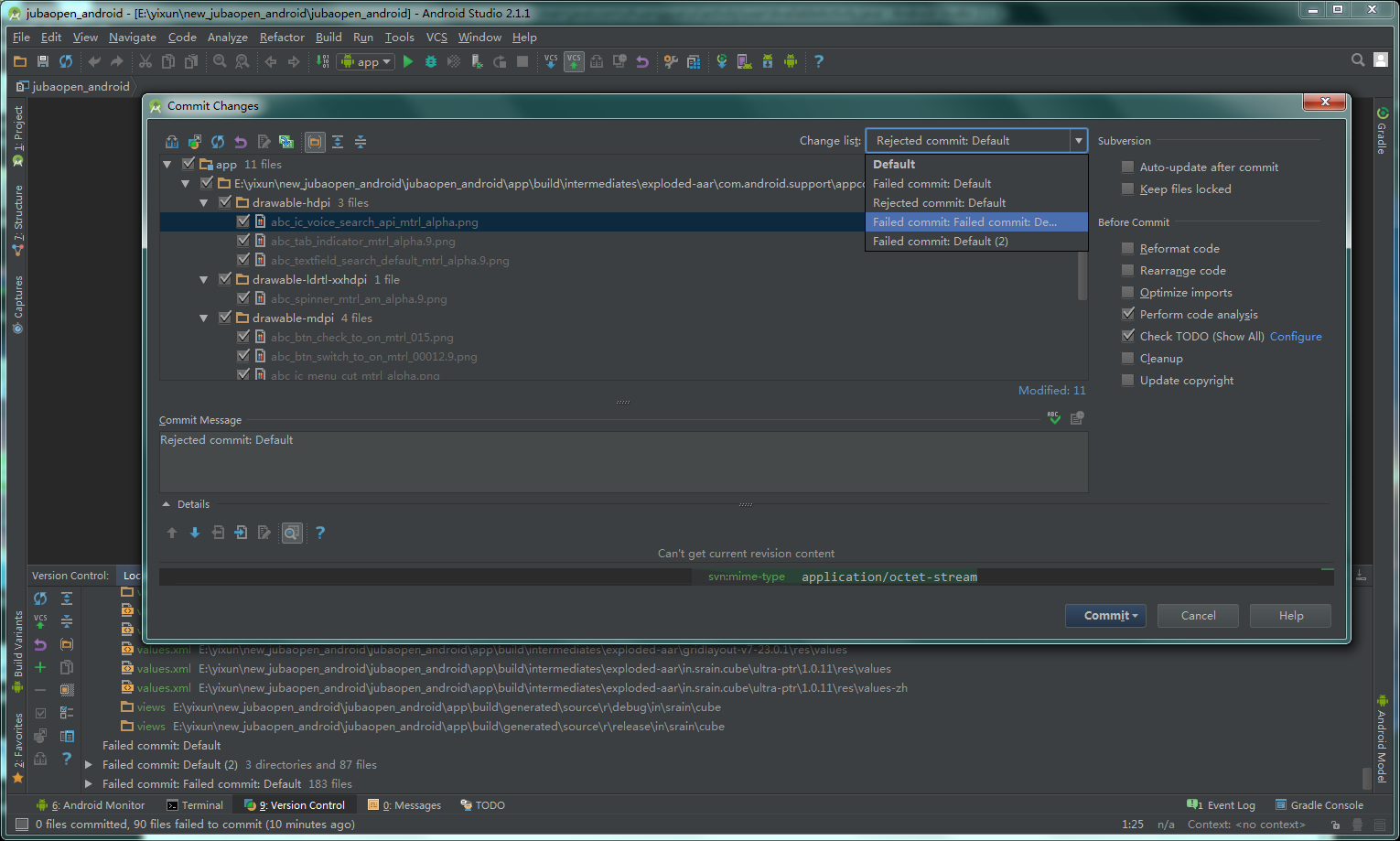Image resolution: width=1400 pixels, height=841 pixels.
Task: Expand Failed commit: Default (2) changelist
Action: 89,764
